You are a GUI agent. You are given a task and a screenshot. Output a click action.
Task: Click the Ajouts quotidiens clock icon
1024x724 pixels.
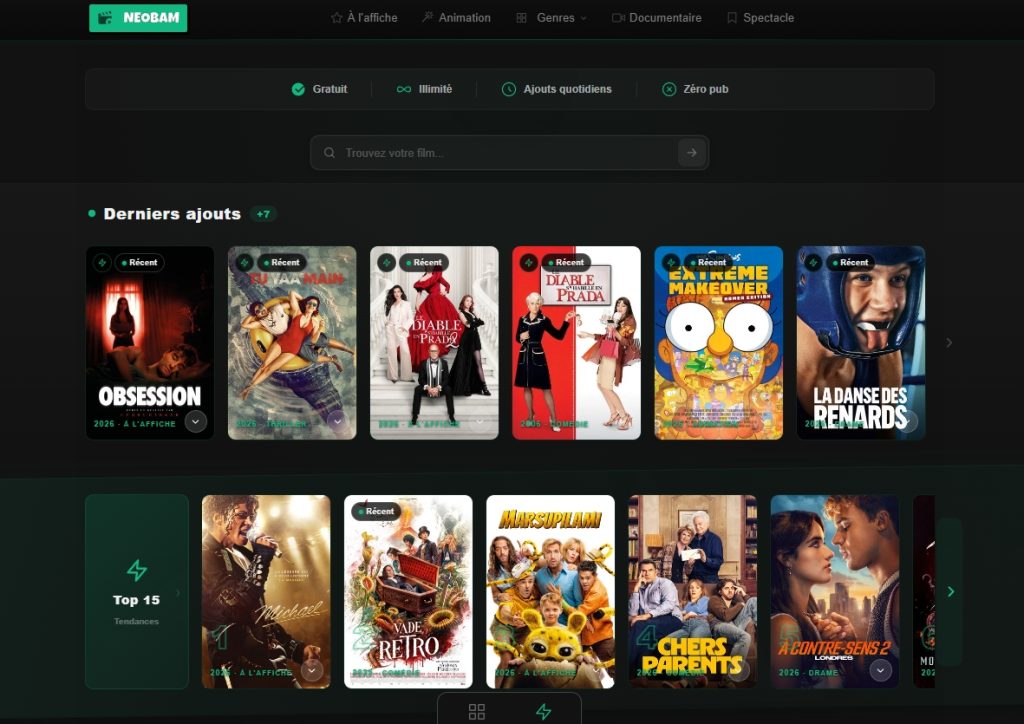(509, 89)
